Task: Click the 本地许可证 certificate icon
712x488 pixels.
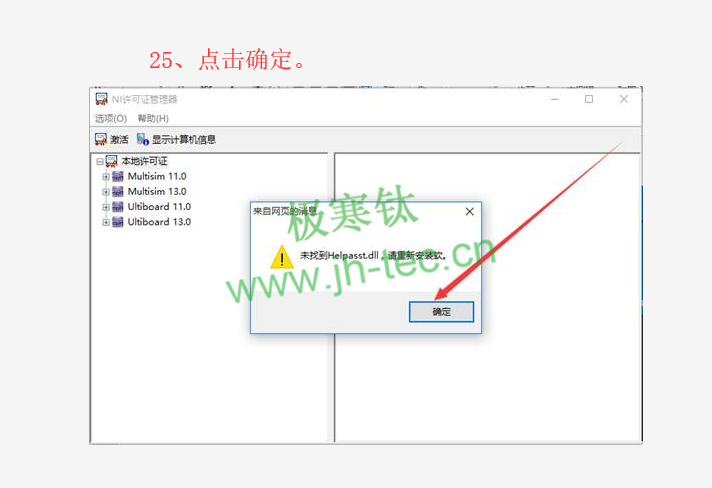Action: click(111, 161)
